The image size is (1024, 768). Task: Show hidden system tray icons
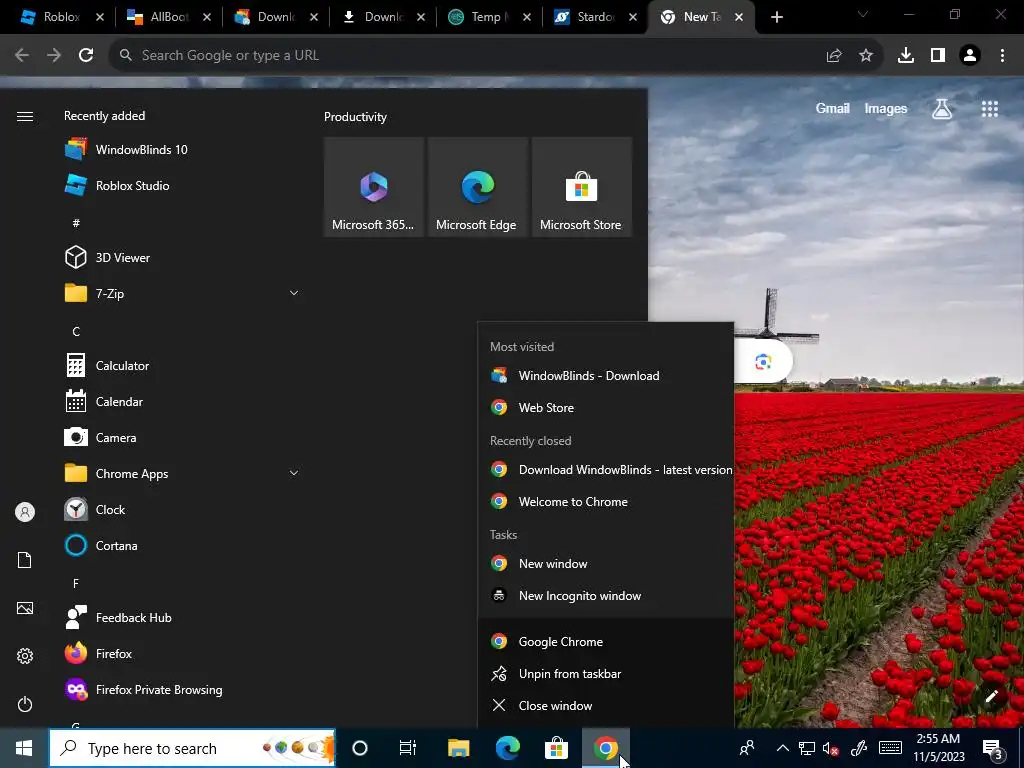click(x=782, y=748)
